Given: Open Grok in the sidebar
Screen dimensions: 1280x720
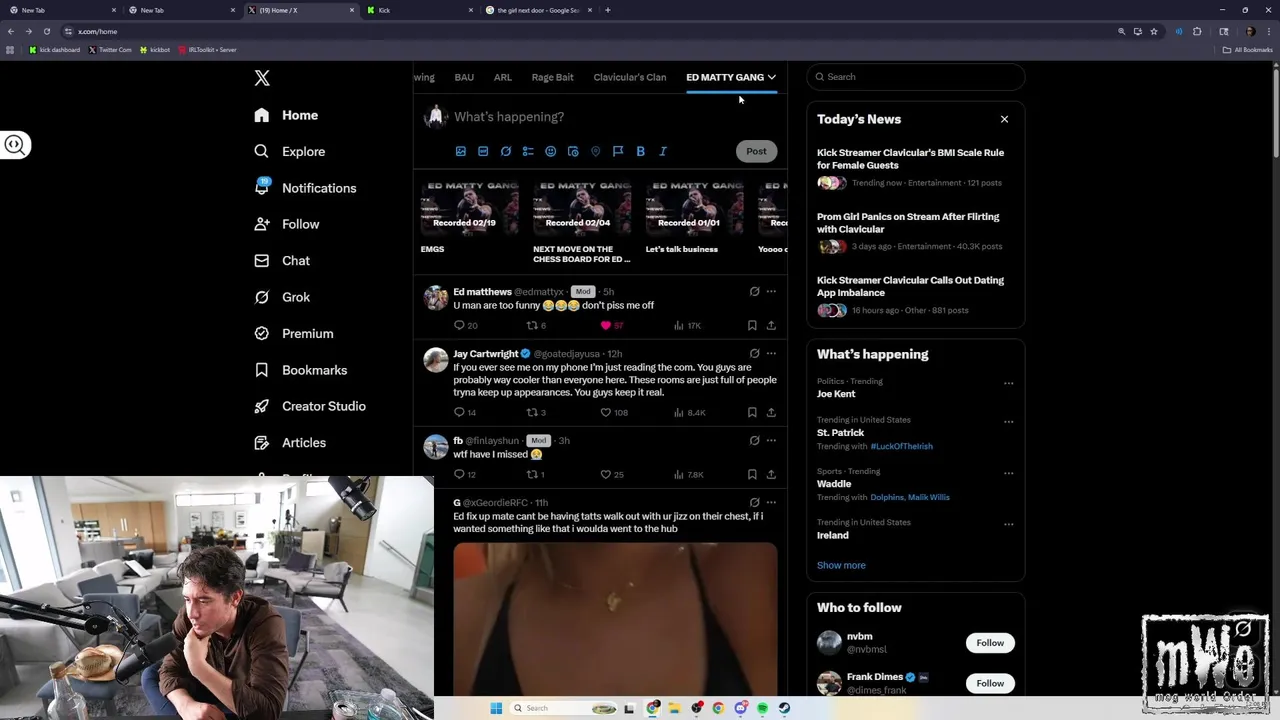Looking at the screenshot, I should [x=282, y=297].
